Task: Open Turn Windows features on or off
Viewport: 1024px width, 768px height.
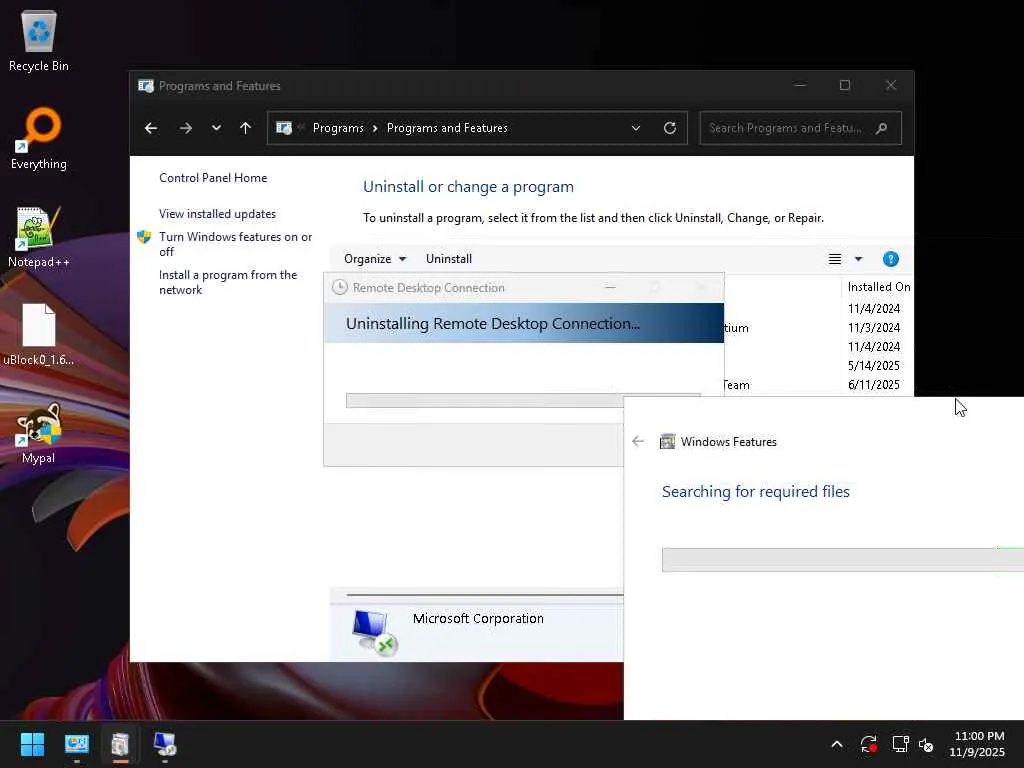Action: tap(235, 244)
